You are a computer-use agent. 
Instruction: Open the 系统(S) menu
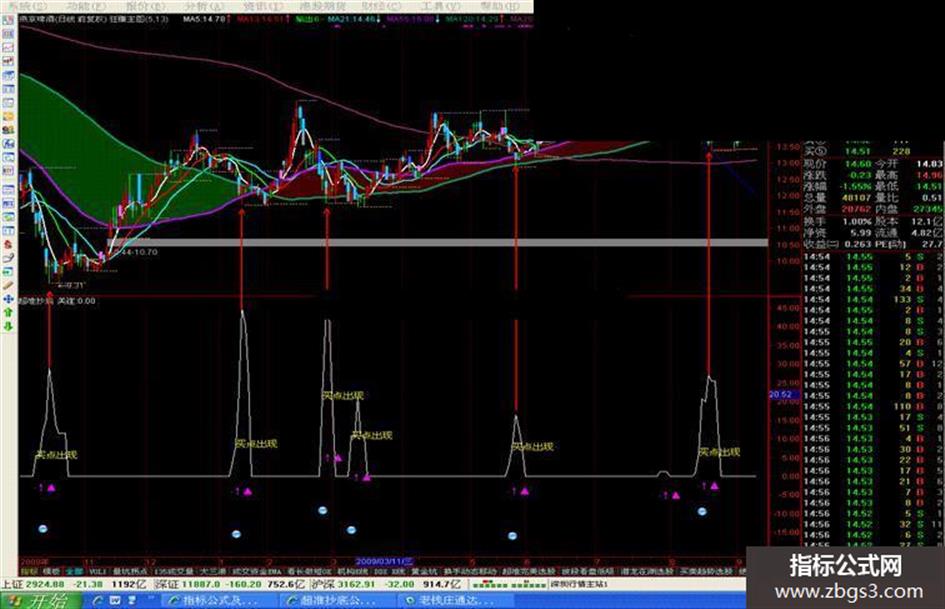click(28, 6)
